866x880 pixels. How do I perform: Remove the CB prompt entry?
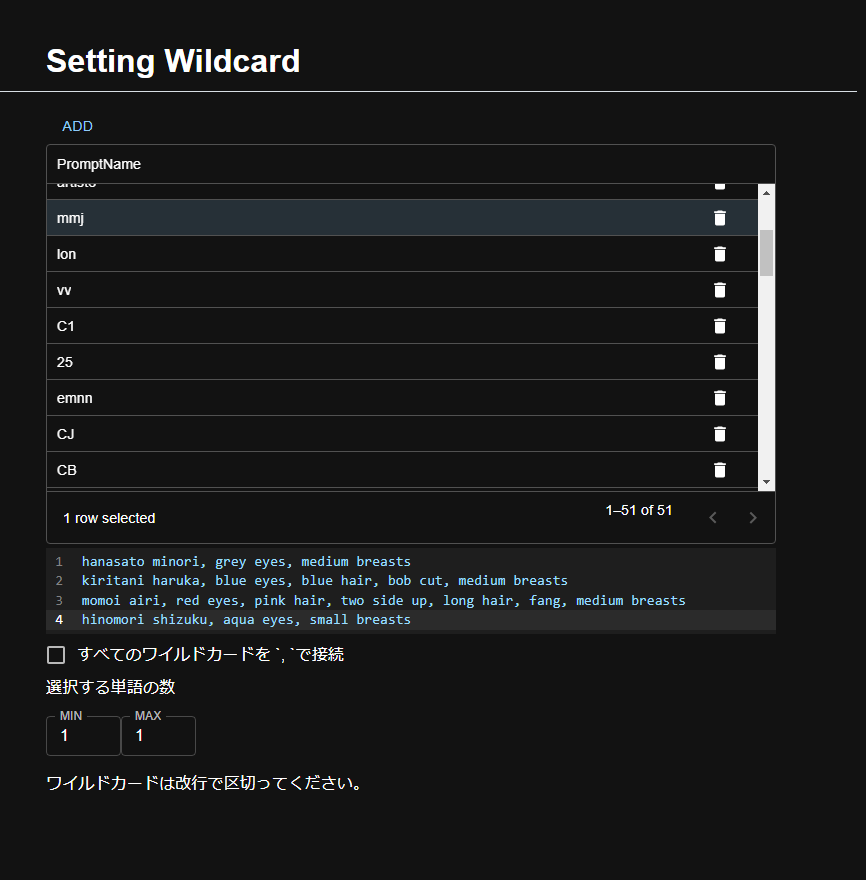point(719,470)
